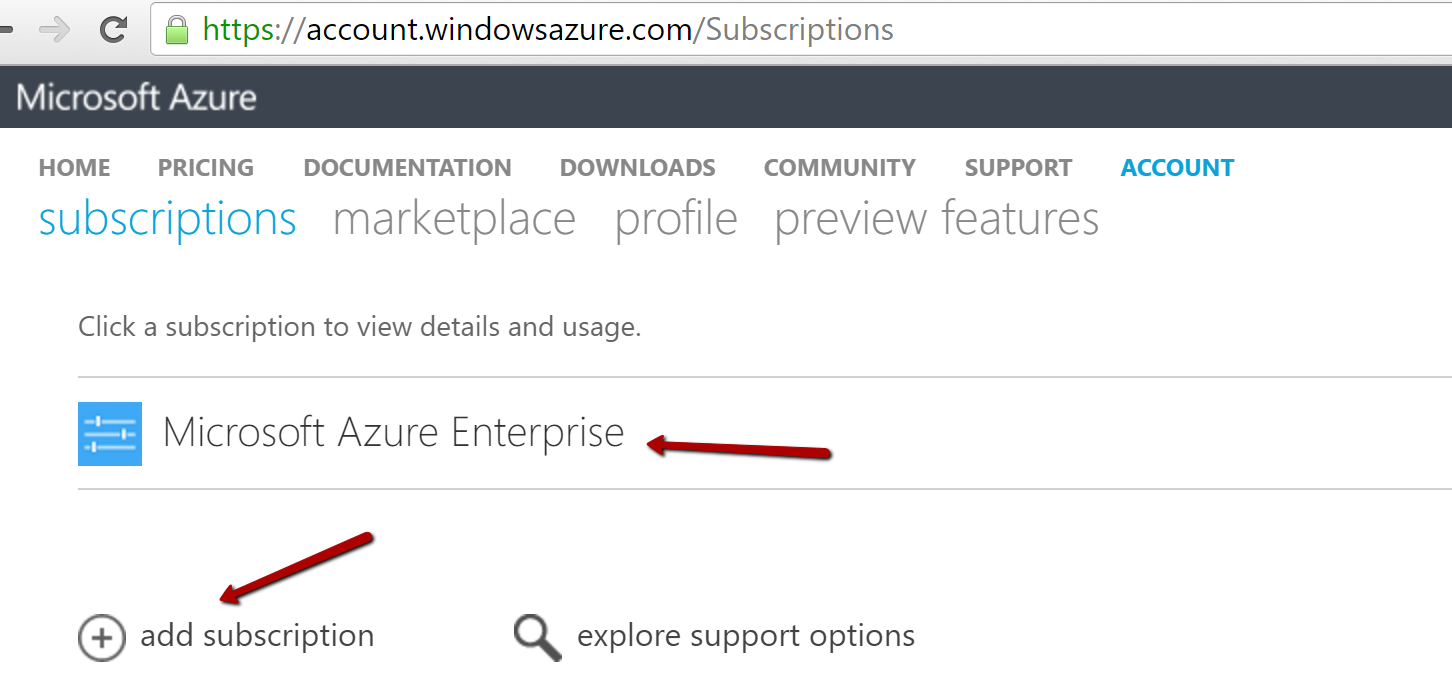Click the magnifier icon for support options
The image size is (1452, 691).
pos(537,637)
